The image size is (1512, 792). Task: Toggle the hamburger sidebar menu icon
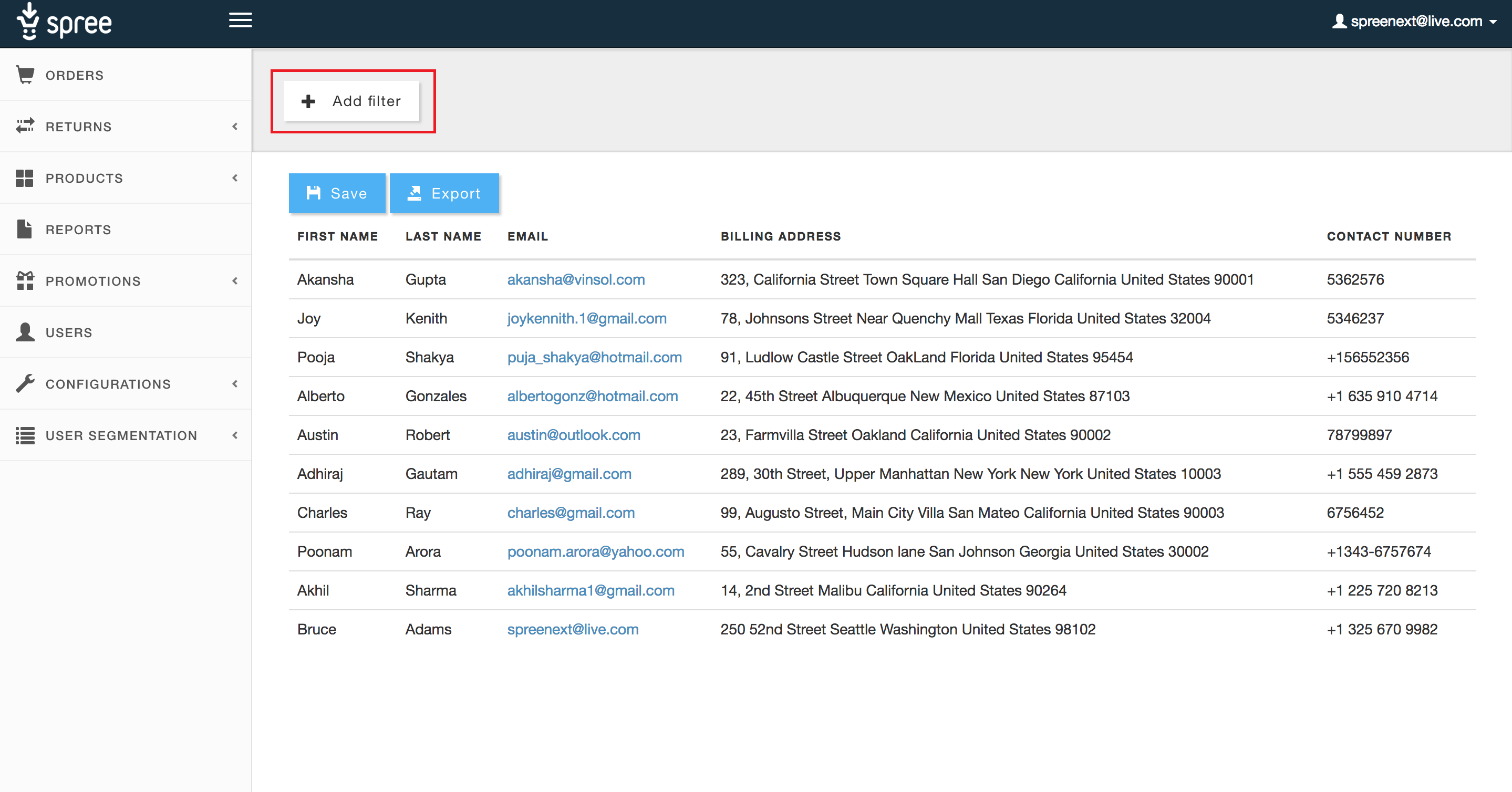click(240, 20)
